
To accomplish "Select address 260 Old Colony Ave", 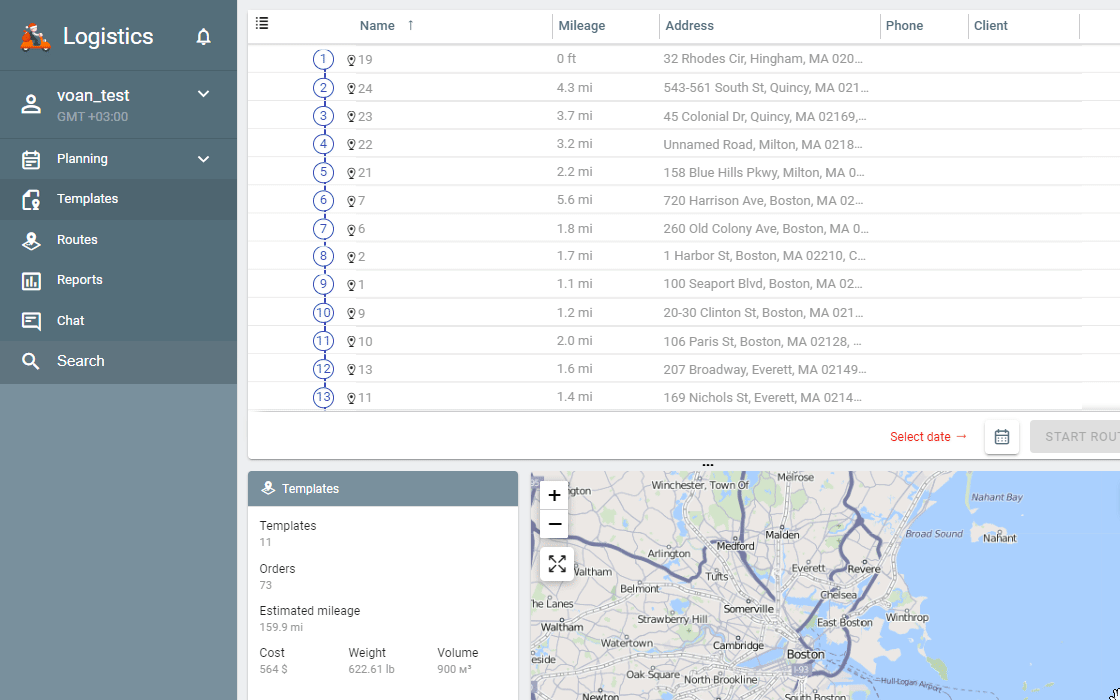I will pyautogui.click(x=766, y=229).
